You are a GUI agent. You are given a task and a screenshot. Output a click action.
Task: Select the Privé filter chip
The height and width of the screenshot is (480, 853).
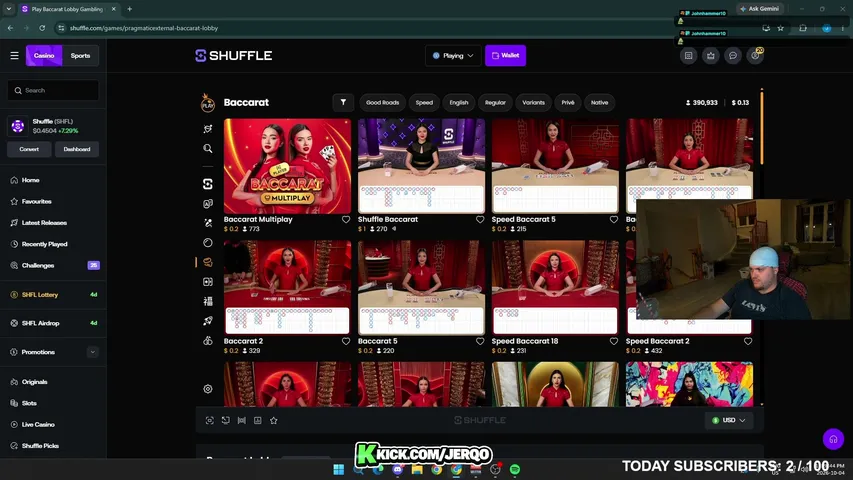pyautogui.click(x=568, y=102)
